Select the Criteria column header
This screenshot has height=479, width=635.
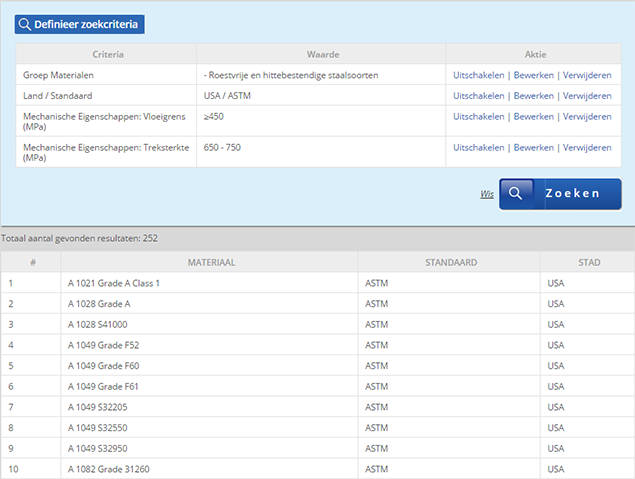tap(108, 54)
